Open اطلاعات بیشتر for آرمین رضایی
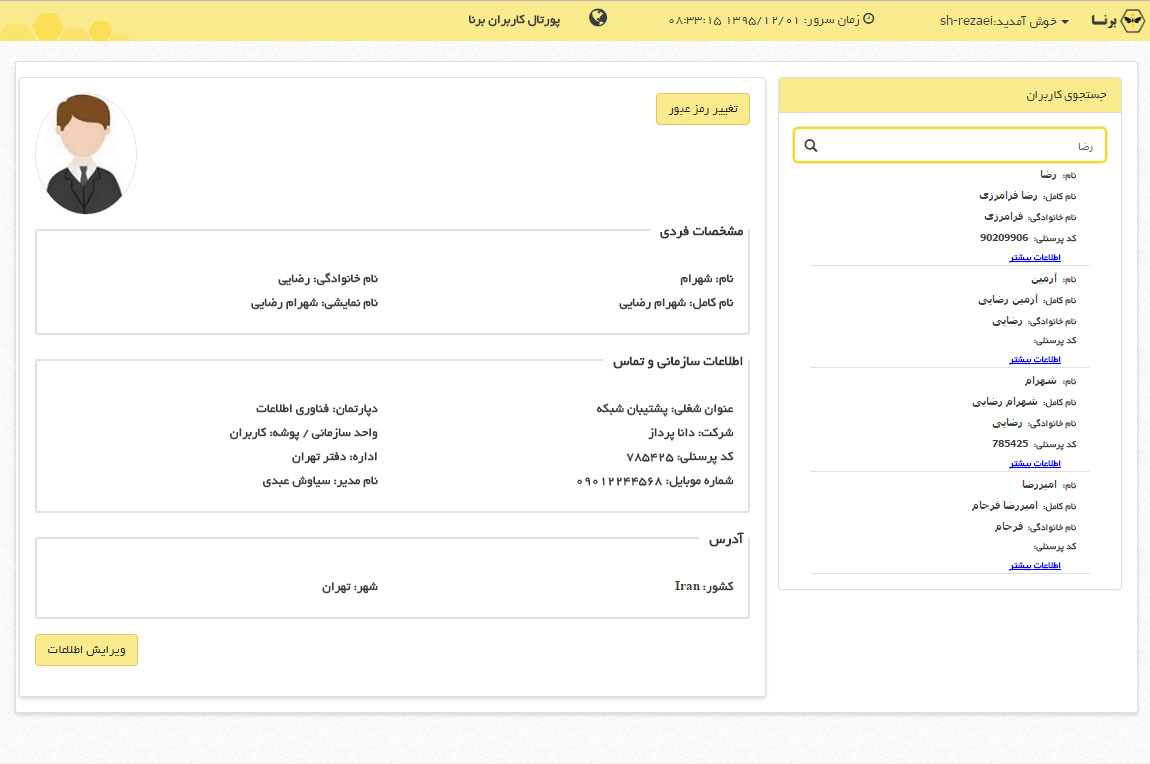Viewport: 1150px width, 764px height. 1034,359
